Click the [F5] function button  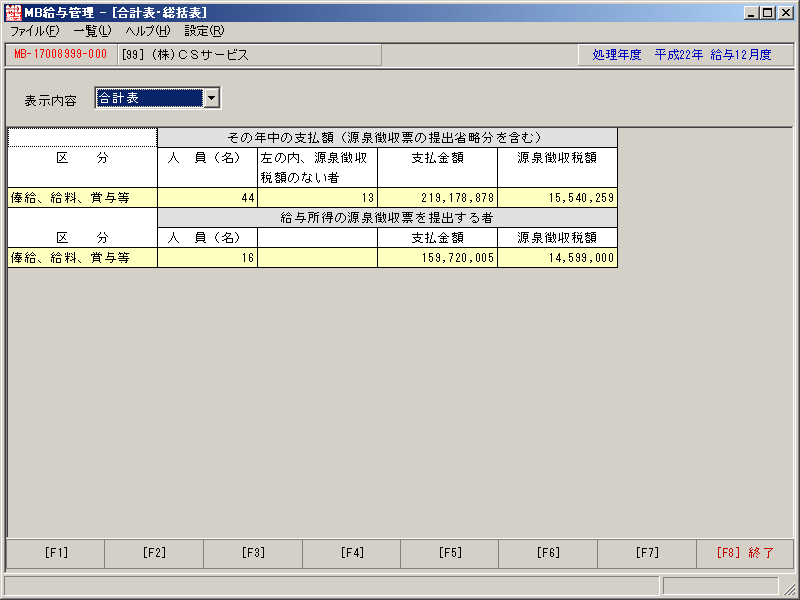pyautogui.click(x=450, y=553)
